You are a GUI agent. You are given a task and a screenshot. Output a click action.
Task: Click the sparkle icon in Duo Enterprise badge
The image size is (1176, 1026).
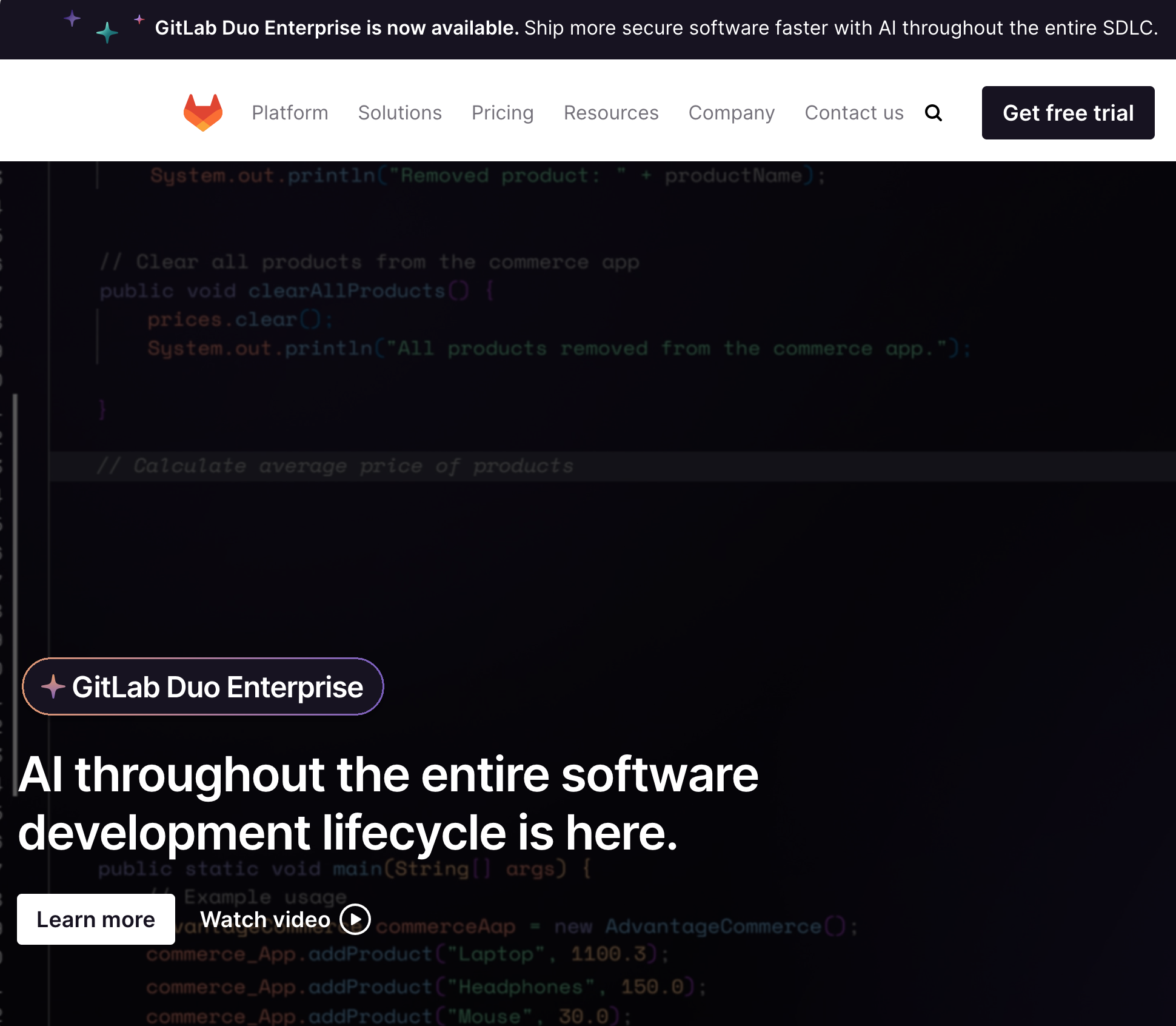coord(53,686)
